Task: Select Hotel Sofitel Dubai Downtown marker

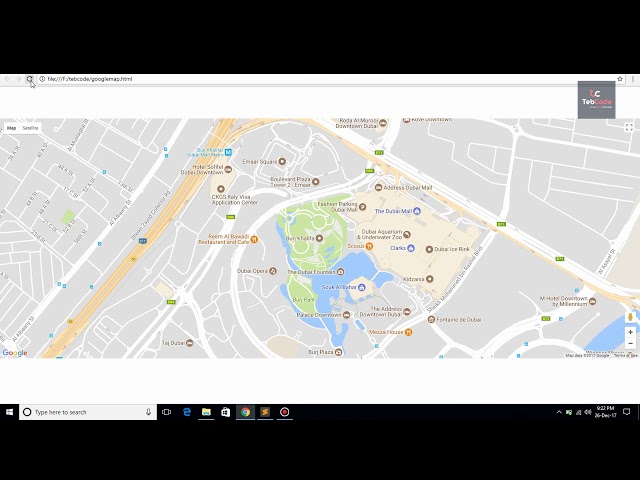Action: tap(228, 169)
